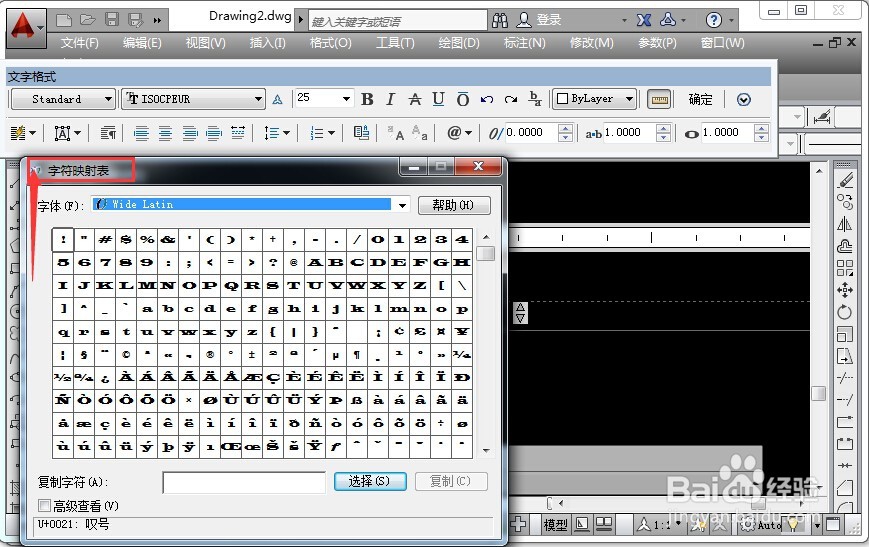Viewport: 869px width, 547px height.
Task: Select the @ character in the character grid
Action: (x=294, y=263)
